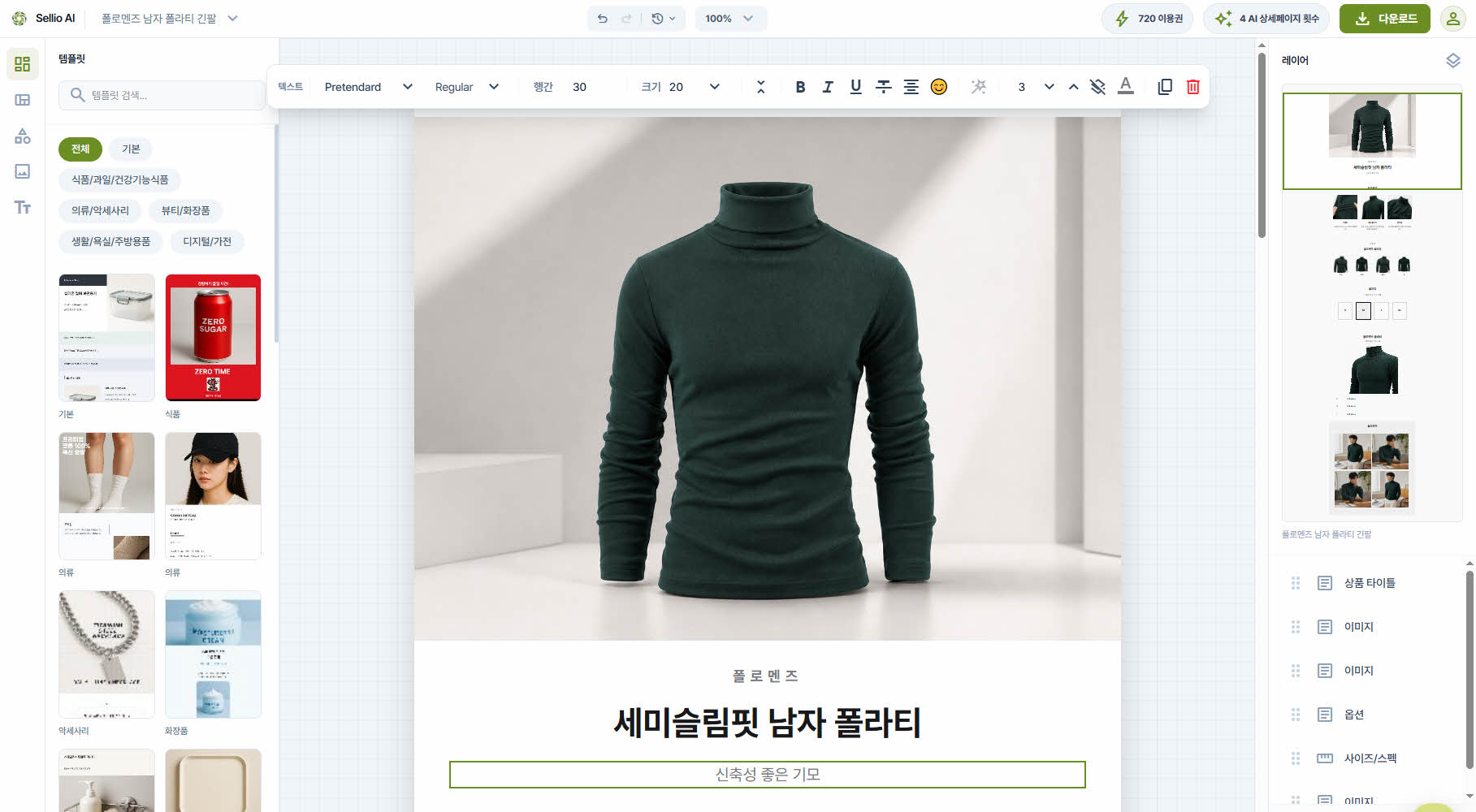Toggle strikethrough formatting
This screenshot has width=1476, height=812.
tap(883, 87)
